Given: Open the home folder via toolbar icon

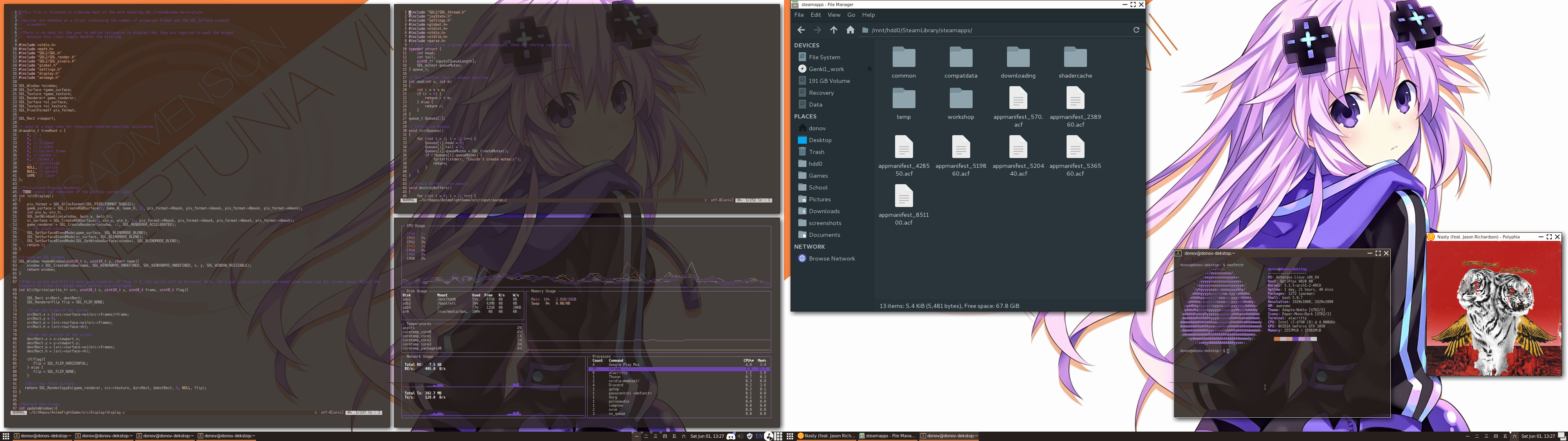Looking at the screenshot, I should (x=850, y=30).
